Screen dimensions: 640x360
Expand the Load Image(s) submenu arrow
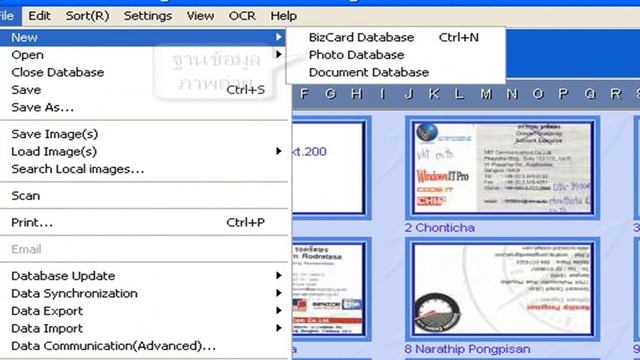point(279,151)
